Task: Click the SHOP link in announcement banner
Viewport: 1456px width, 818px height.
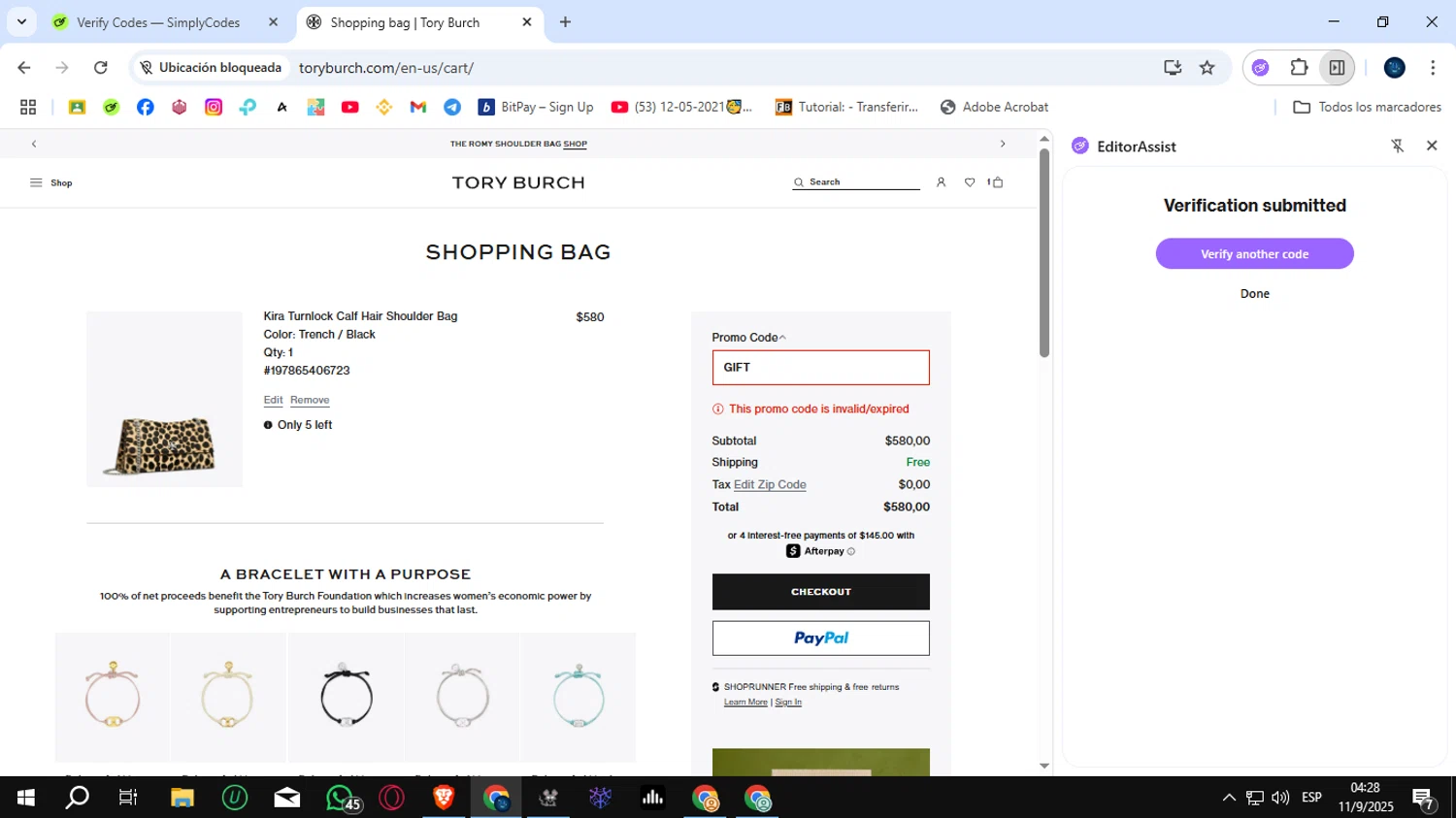Action: 576,144
